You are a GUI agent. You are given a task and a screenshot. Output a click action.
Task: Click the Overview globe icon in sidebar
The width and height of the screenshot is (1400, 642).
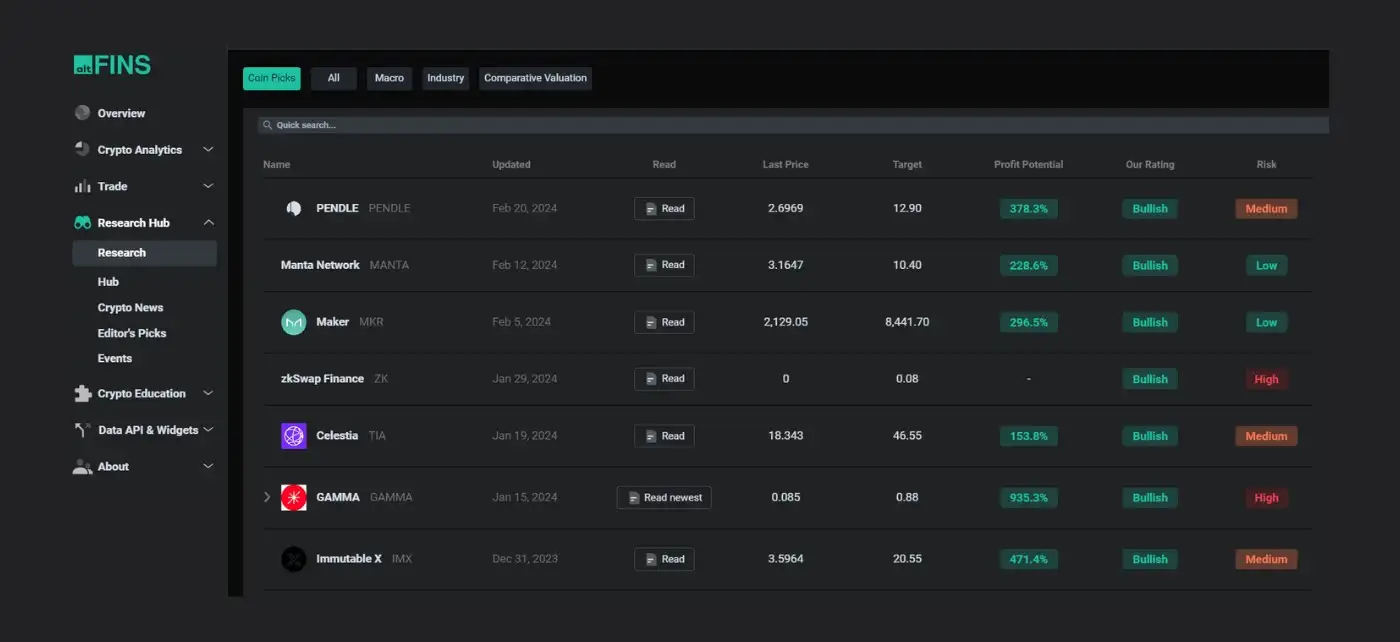pyautogui.click(x=82, y=113)
